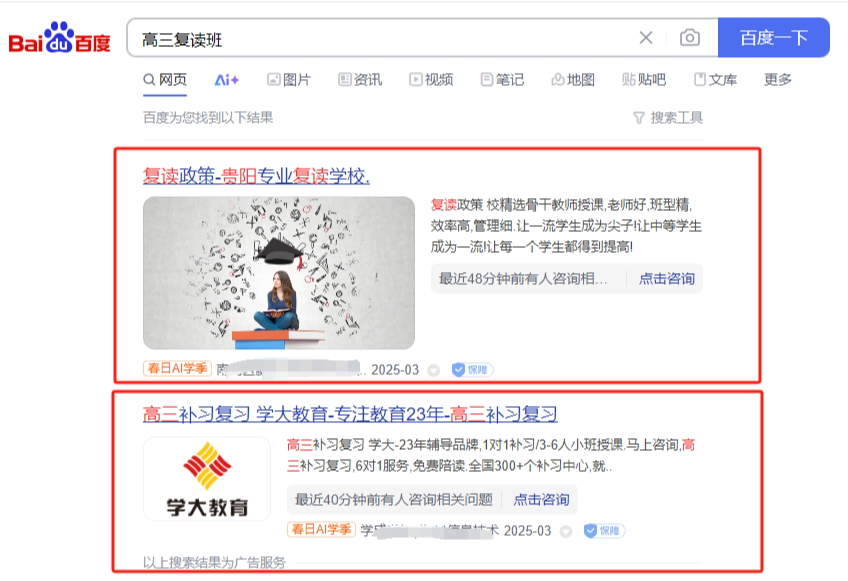Click the 学大教育 logo thumbnail

point(207,479)
